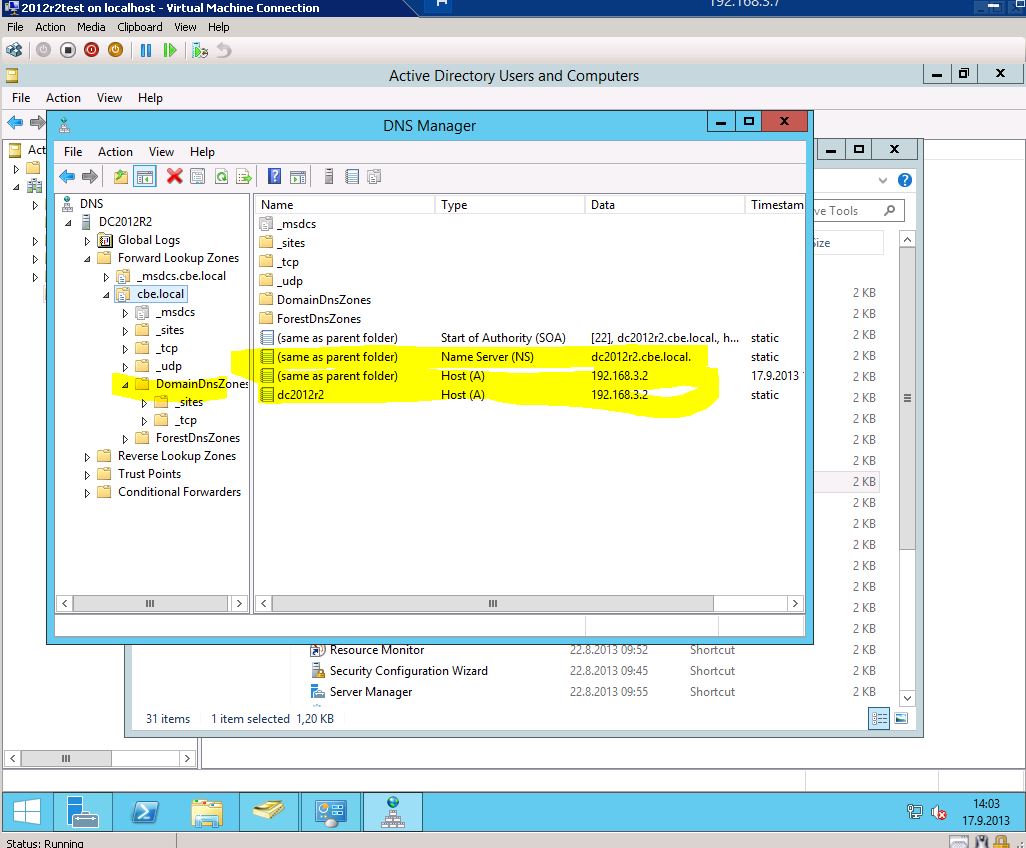
Task: Sort records by the Type column header
Action: [x=510, y=205]
